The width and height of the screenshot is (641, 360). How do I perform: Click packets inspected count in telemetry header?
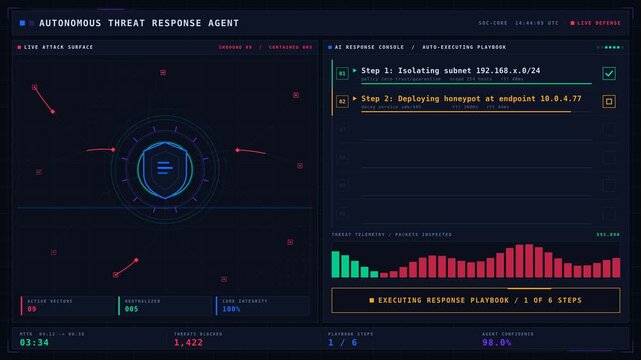click(608, 235)
